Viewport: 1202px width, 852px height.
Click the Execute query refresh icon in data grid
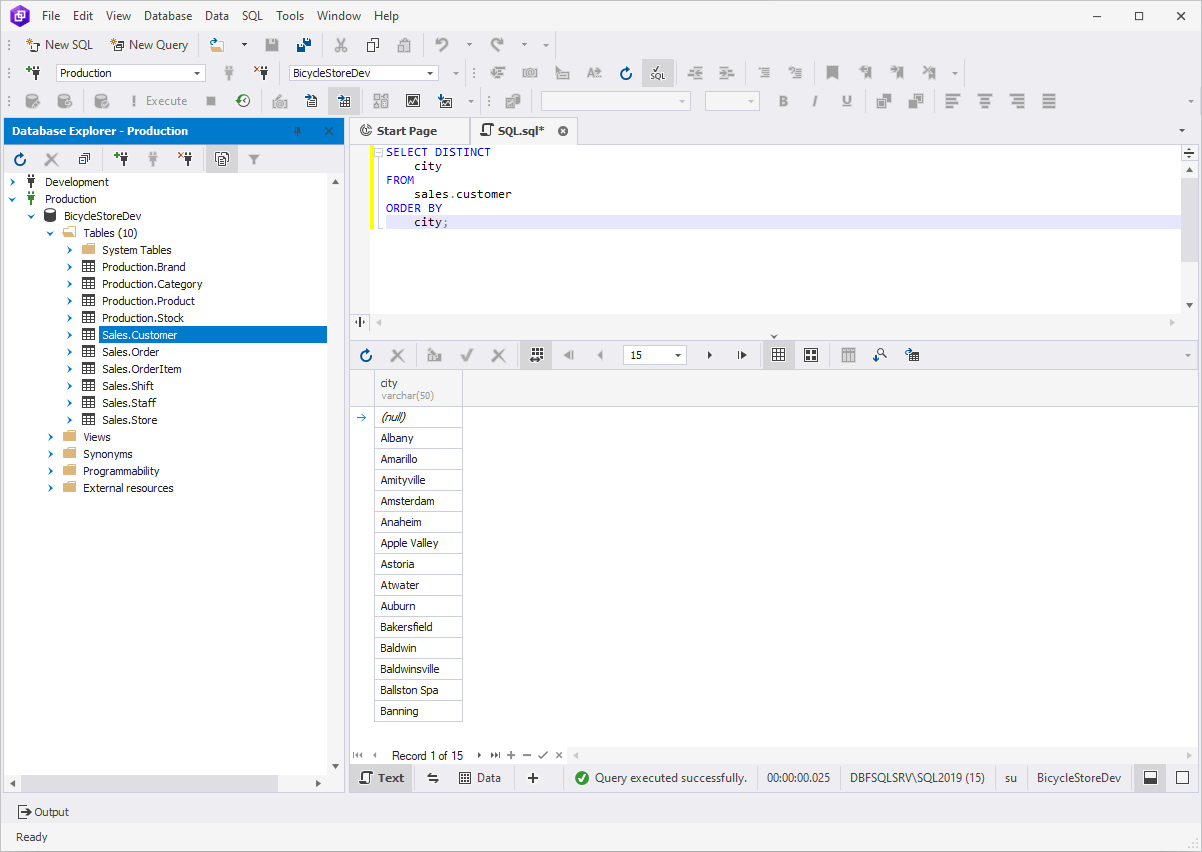(366, 355)
